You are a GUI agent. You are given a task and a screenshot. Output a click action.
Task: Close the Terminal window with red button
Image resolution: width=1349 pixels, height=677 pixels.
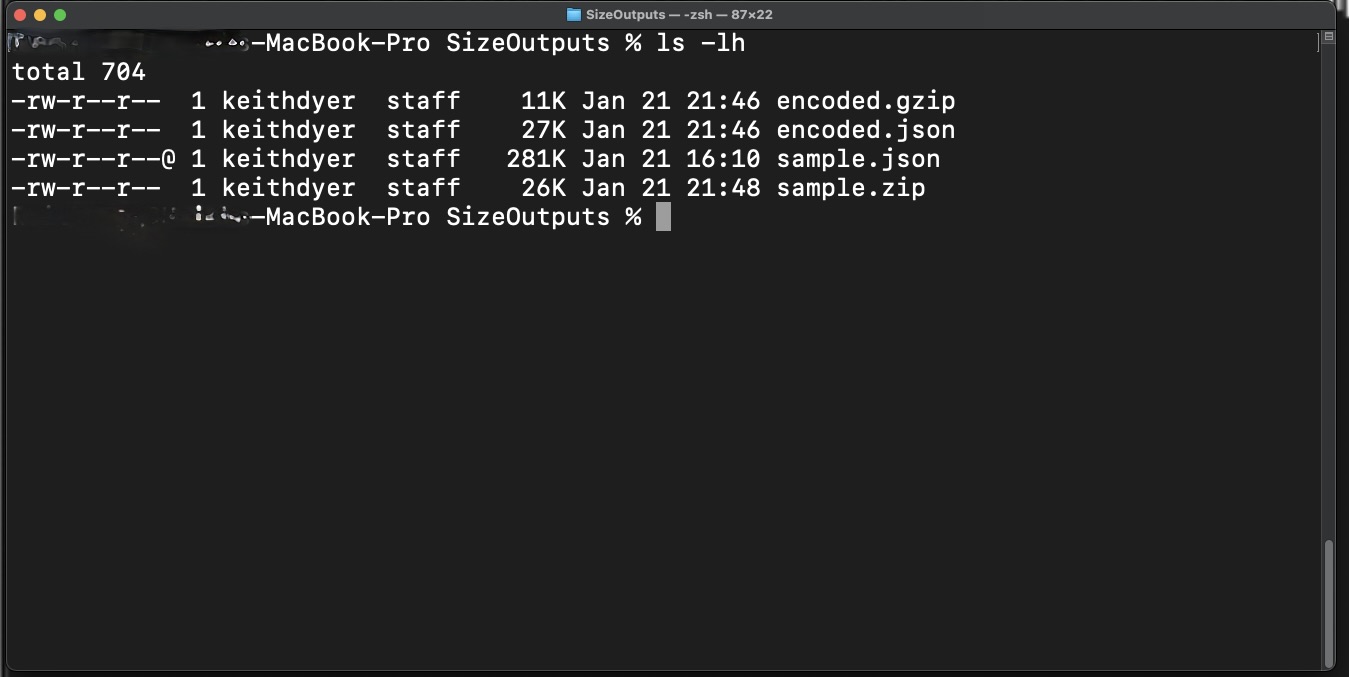pos(20,15)
